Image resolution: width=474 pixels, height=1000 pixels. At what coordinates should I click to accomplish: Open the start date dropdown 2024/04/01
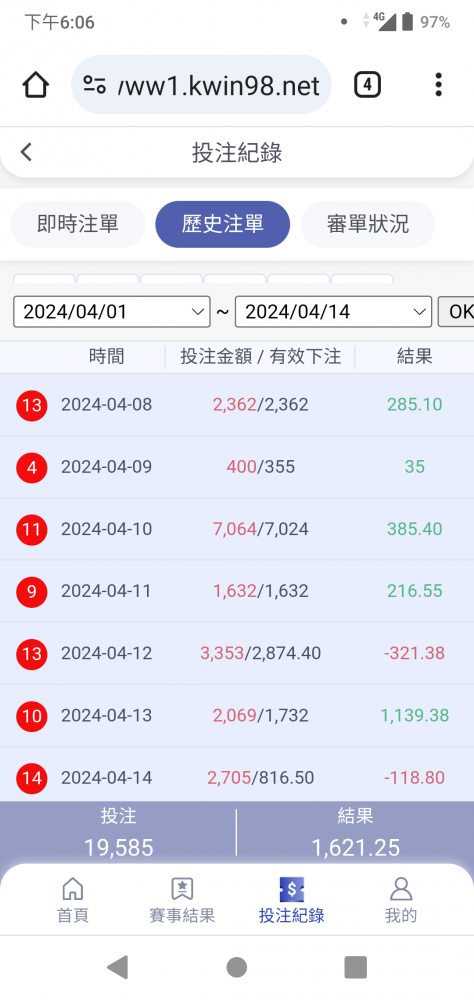(112, 312)
